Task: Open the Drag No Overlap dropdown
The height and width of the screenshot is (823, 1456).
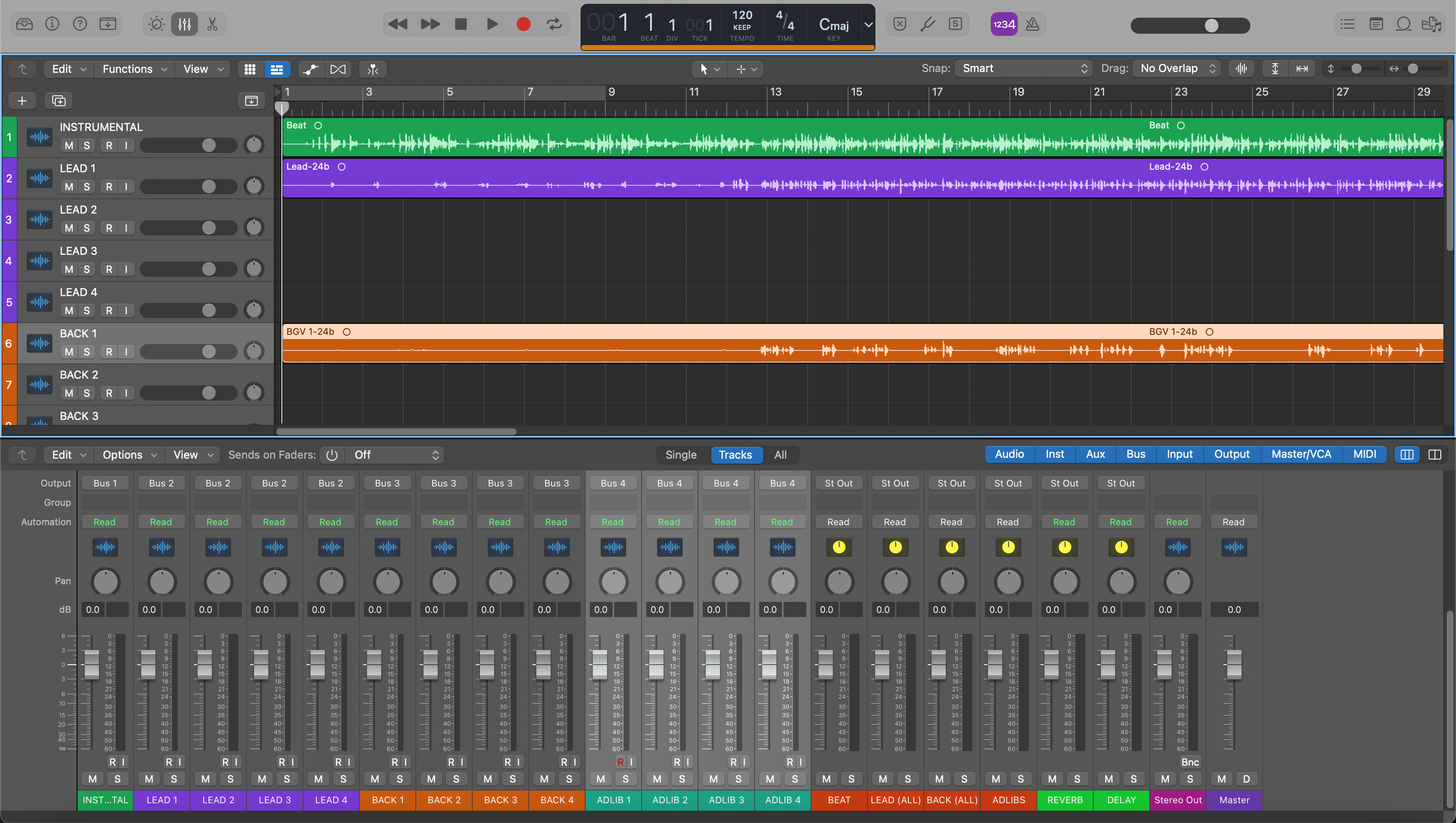Action: tap(1176, 68)
